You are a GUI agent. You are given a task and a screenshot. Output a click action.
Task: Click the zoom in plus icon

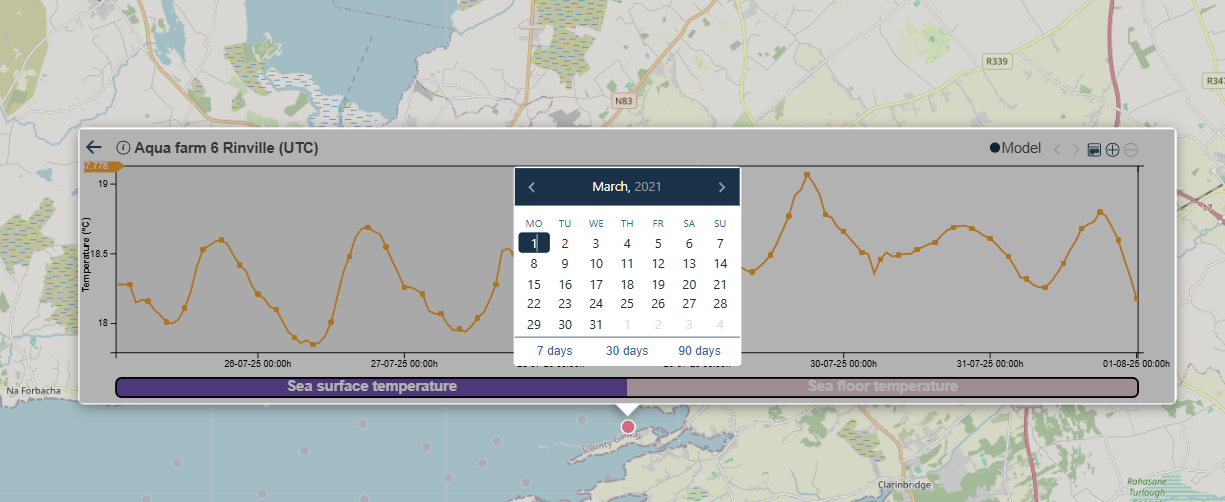tap(1112, 150)
